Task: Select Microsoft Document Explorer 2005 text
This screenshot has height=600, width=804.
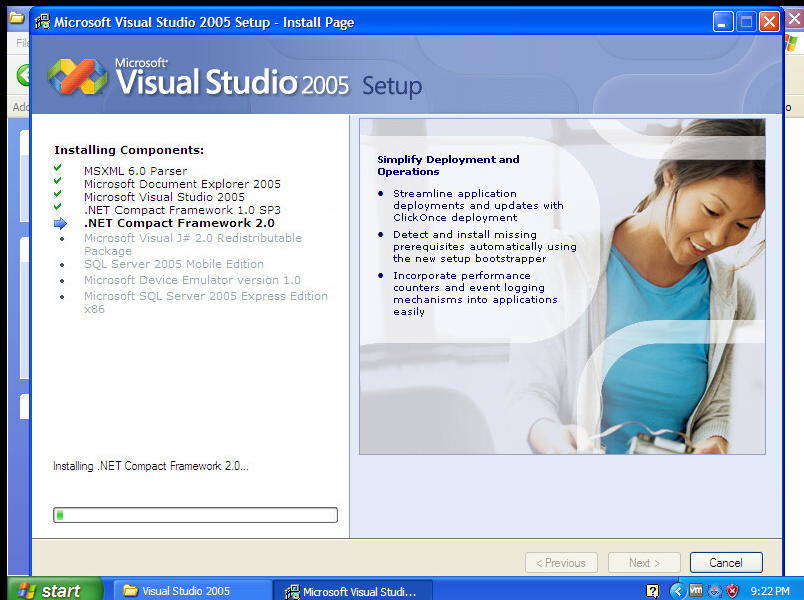Action: point(182,184)
